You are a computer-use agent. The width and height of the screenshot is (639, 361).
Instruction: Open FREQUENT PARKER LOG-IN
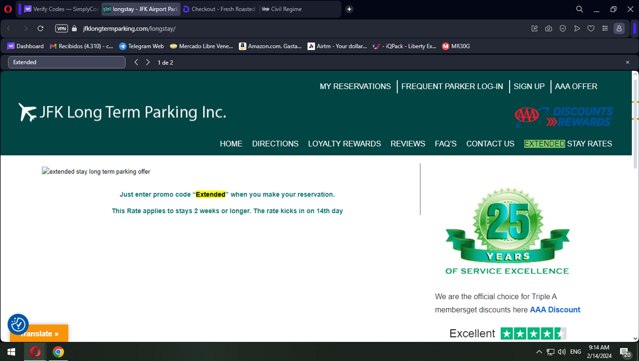[x=452, y=86]
